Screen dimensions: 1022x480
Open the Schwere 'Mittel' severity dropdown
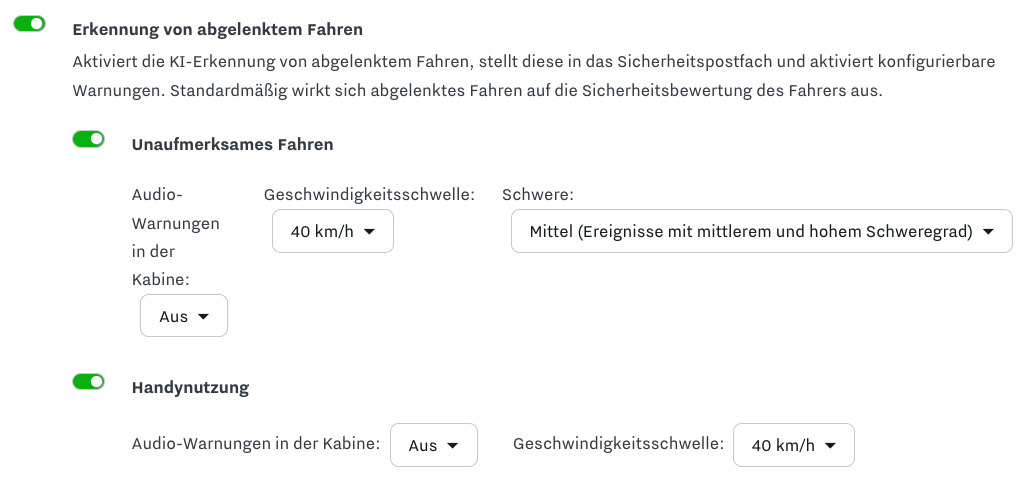[761, 232]
